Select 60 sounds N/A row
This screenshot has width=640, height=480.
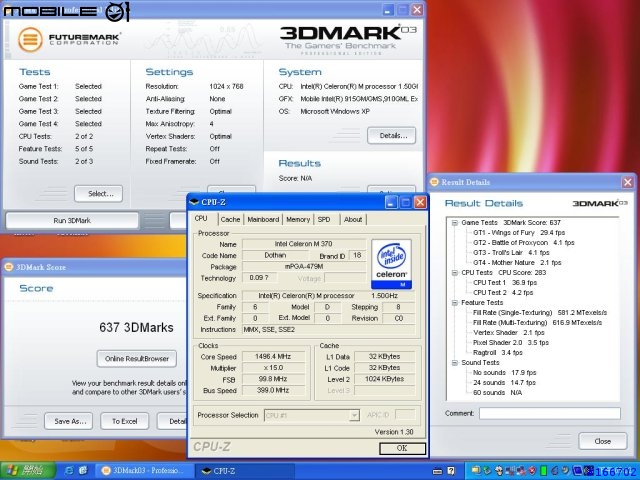497,393
